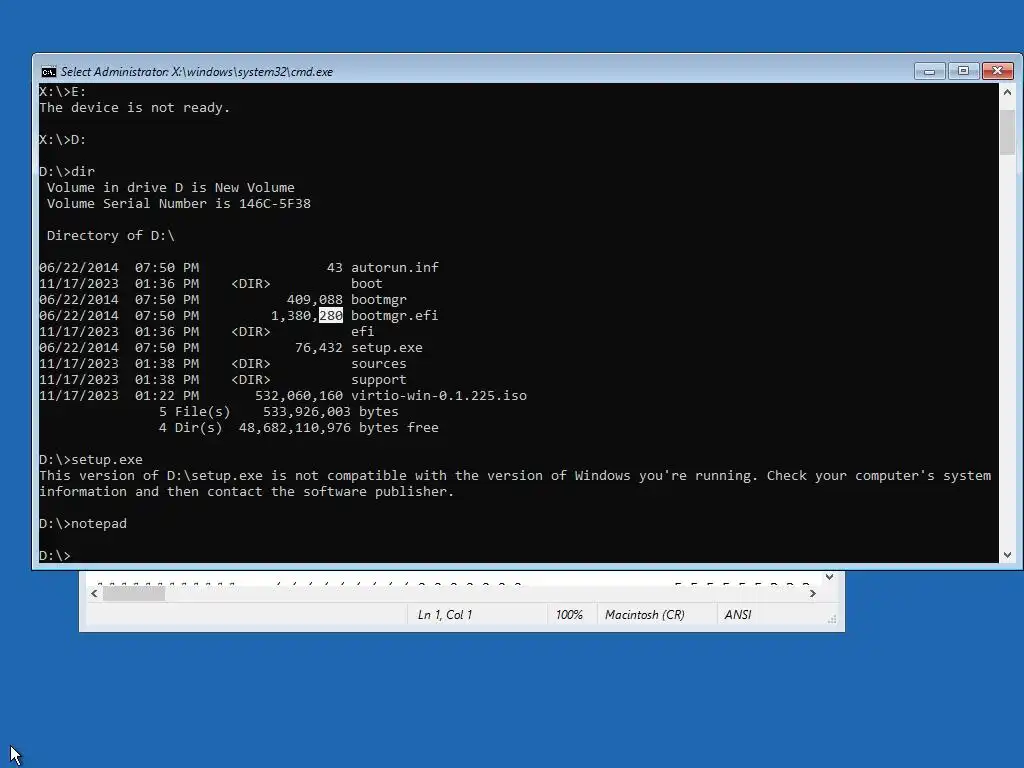The image size is (1024, 768).
Task: Click the 'boot' directory entry
Action: pos(366,283)
